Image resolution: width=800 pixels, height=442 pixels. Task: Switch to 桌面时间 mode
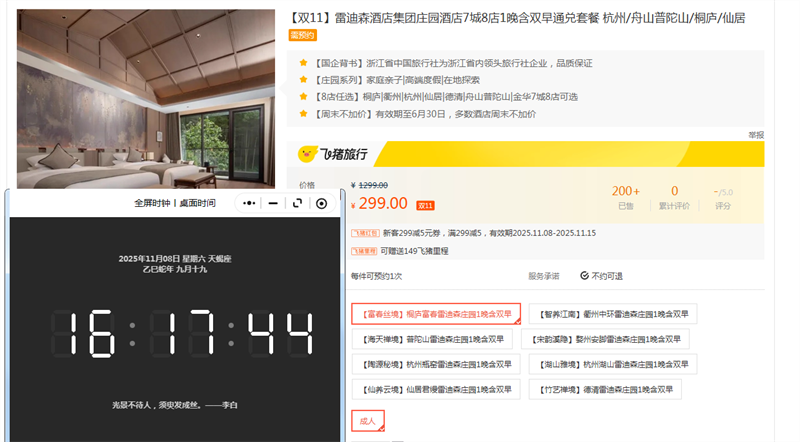197,203
